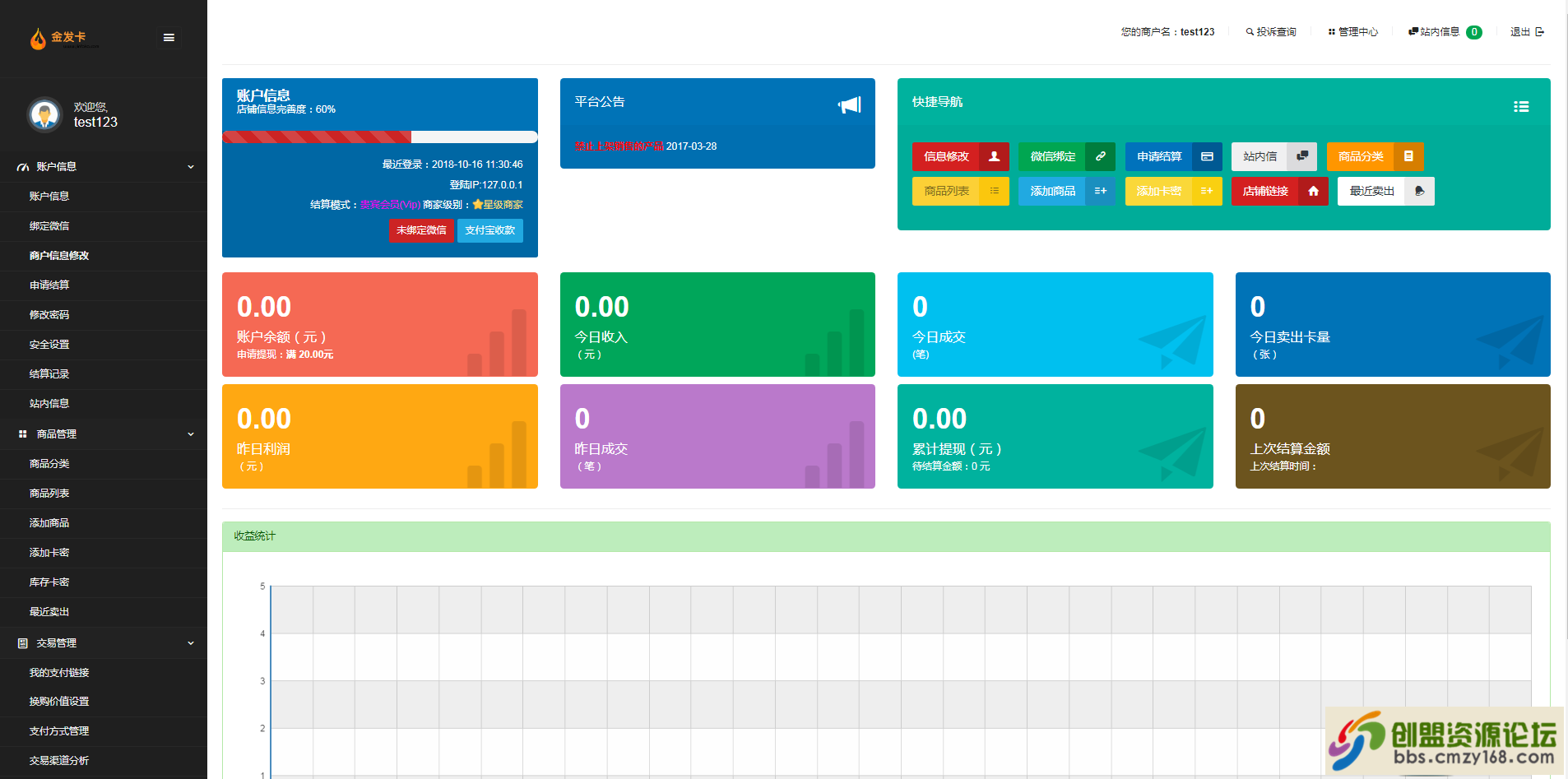Open 站内信 quick navigation button

click(x=1273, y=156)
